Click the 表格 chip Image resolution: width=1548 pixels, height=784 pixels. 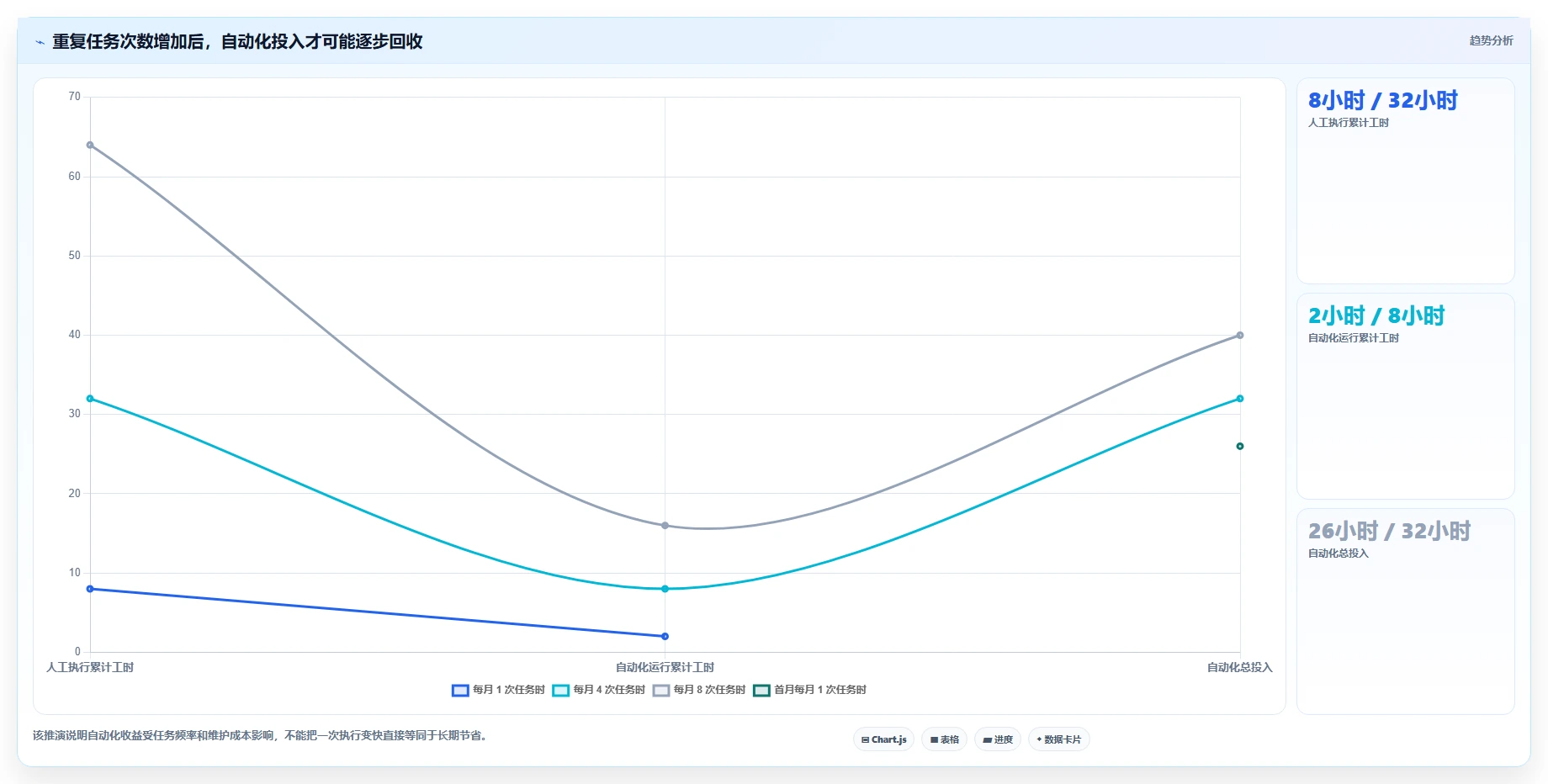(945, 739)
